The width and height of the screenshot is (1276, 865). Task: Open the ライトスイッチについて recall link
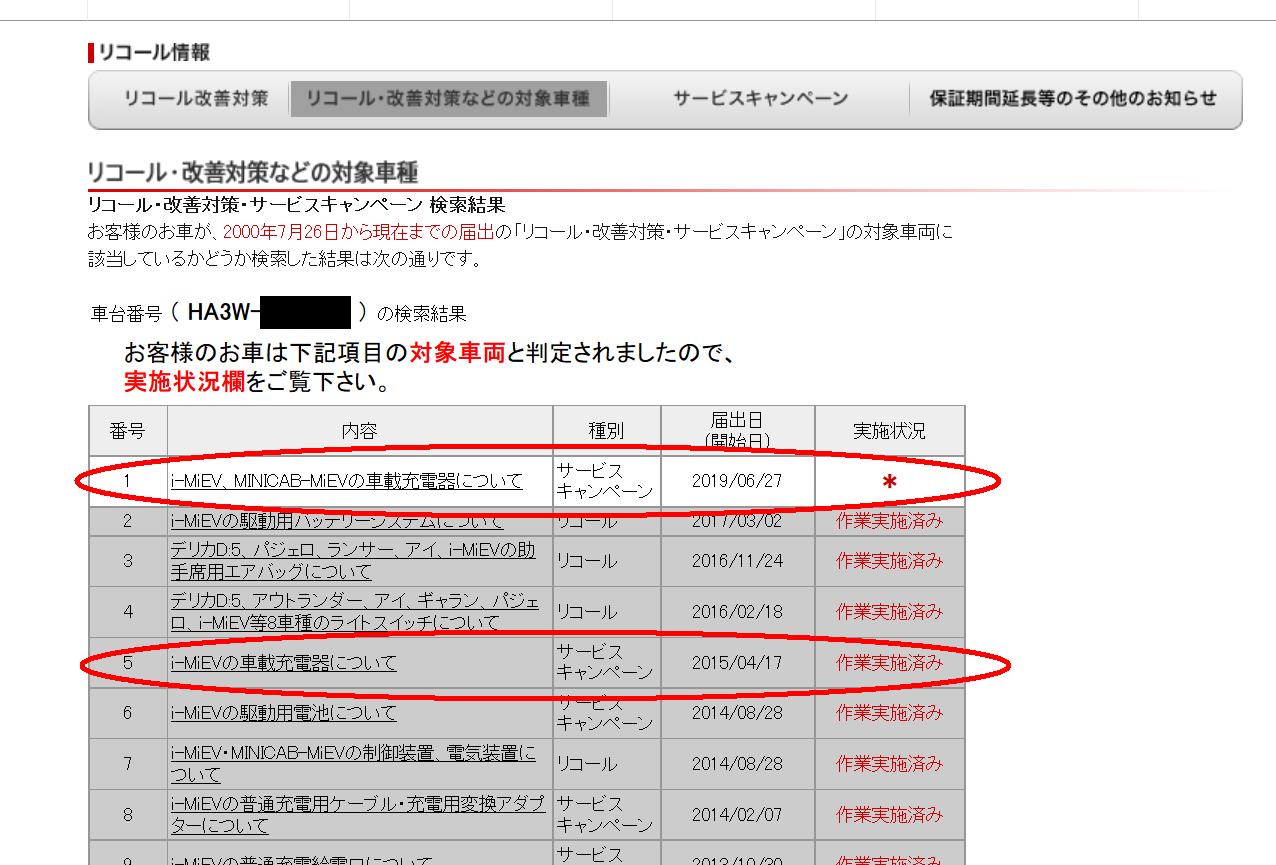(x=354, y=612)
